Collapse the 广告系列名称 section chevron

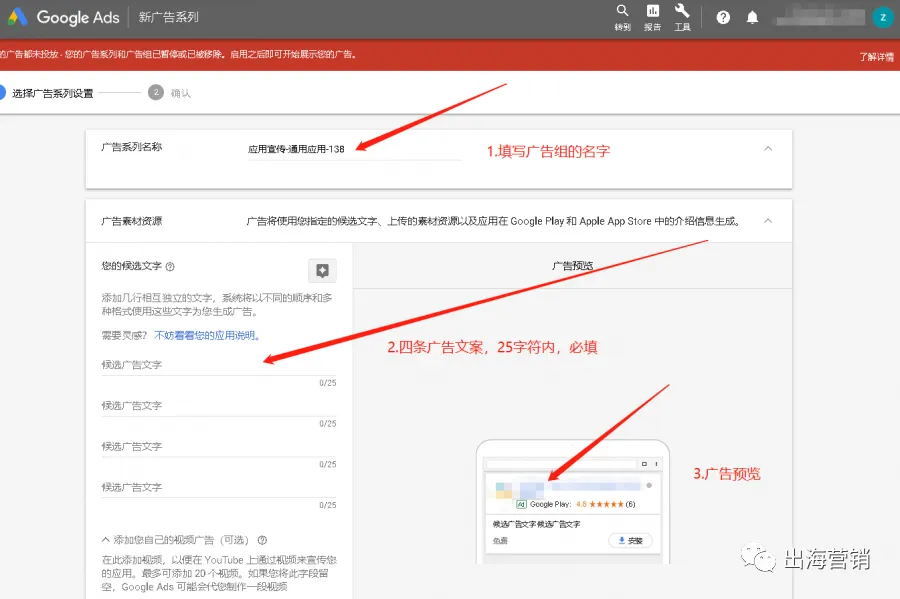[768, 149]
